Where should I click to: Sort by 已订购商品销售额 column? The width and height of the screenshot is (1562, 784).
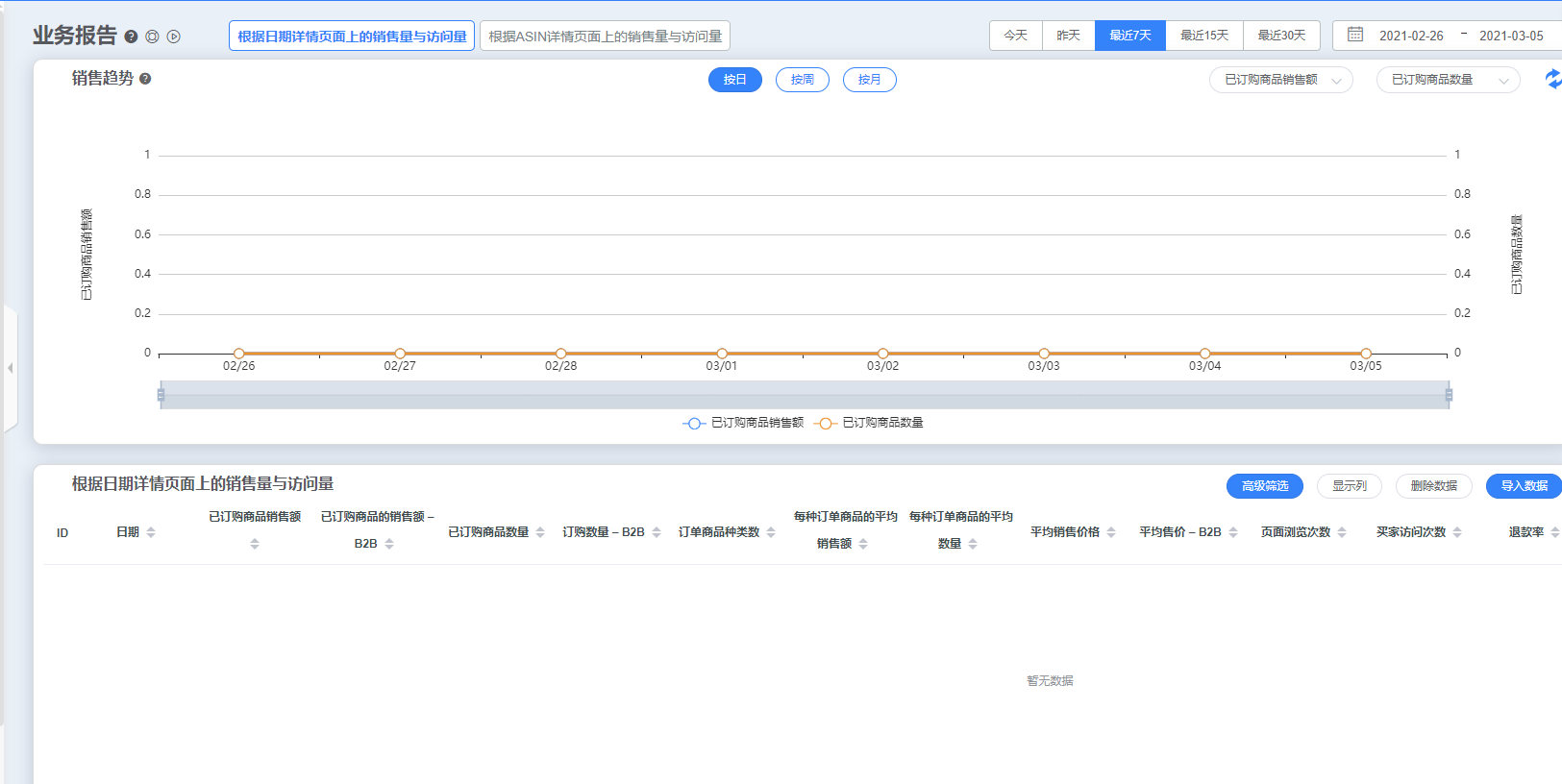(x=255, y=544)
